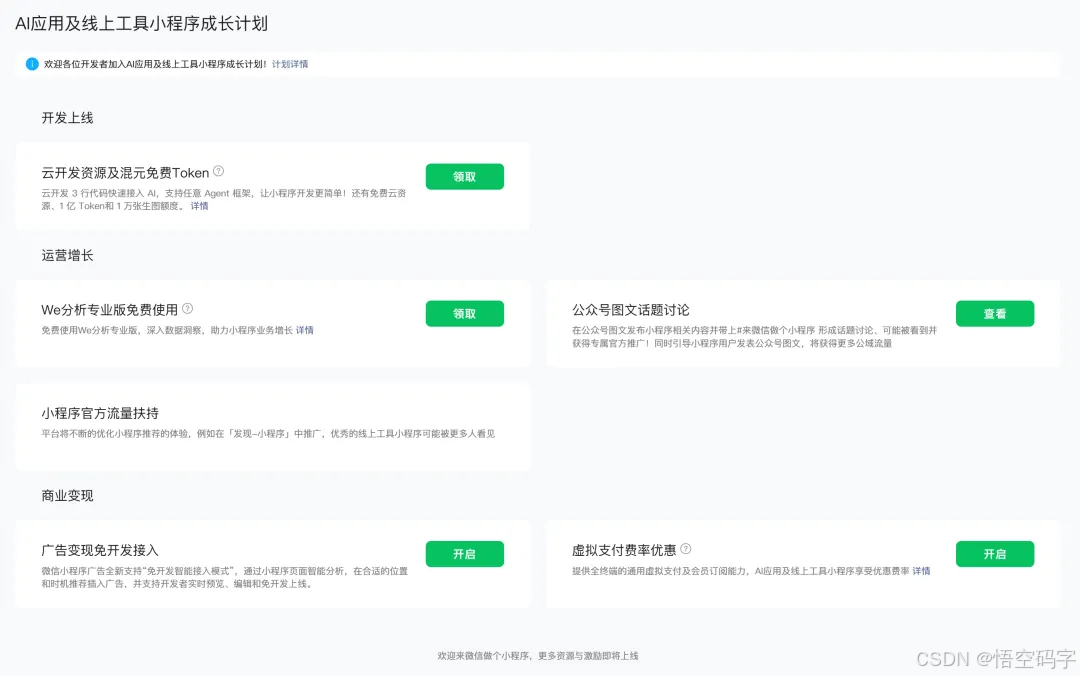Screen dimensions: 1080x676
Task: Click the footer text 欢迎来微信做个小程序
Action: click(x=540, y=655)
